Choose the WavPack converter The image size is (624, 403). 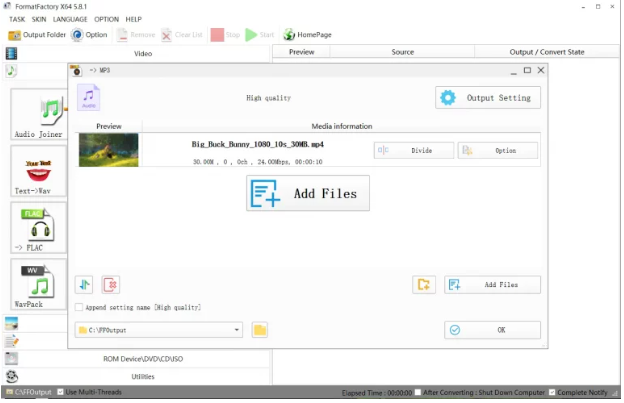(x=39, y=285)
